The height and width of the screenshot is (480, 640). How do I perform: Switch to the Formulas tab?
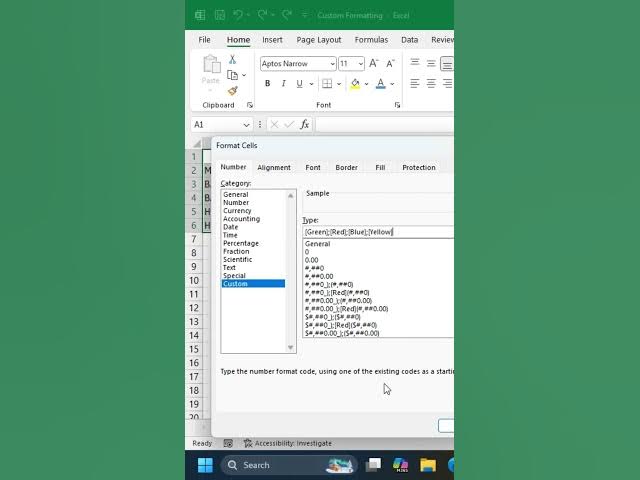coord(371,40)
